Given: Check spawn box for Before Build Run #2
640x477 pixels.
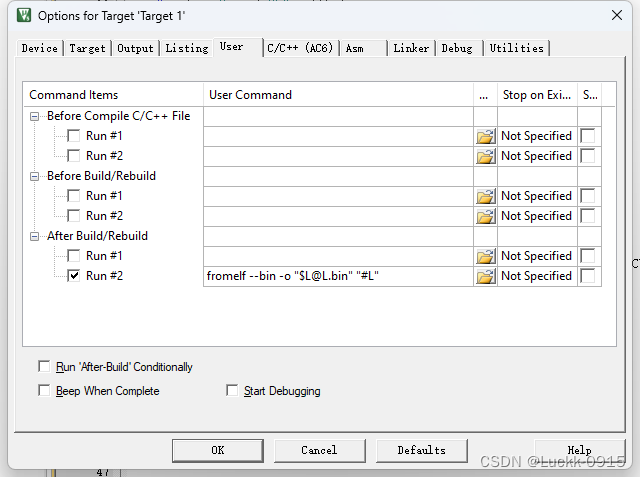Looking at the screenshot, I should click(x=588, y=216).
